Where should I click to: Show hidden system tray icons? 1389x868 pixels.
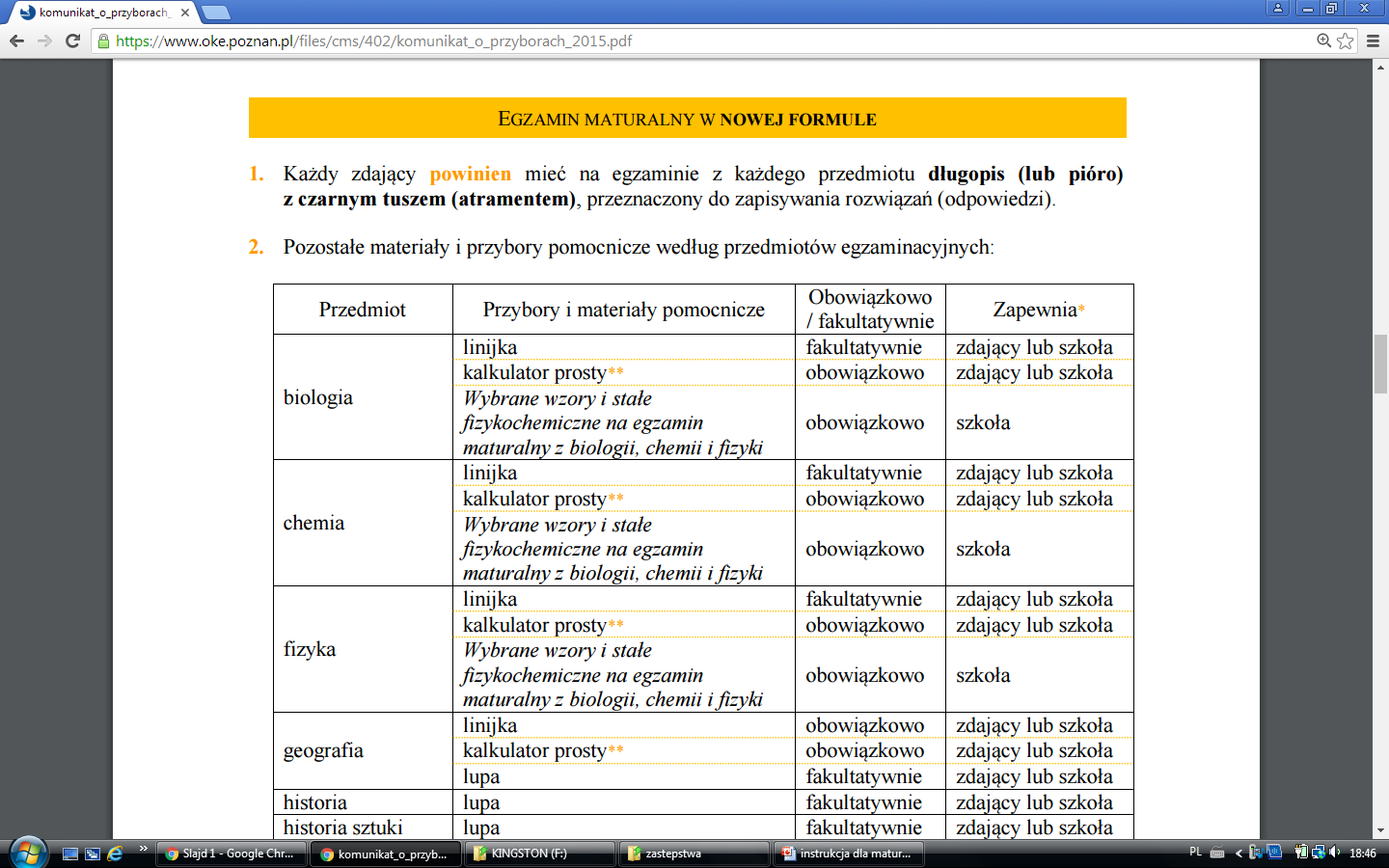click(1239, 853)
